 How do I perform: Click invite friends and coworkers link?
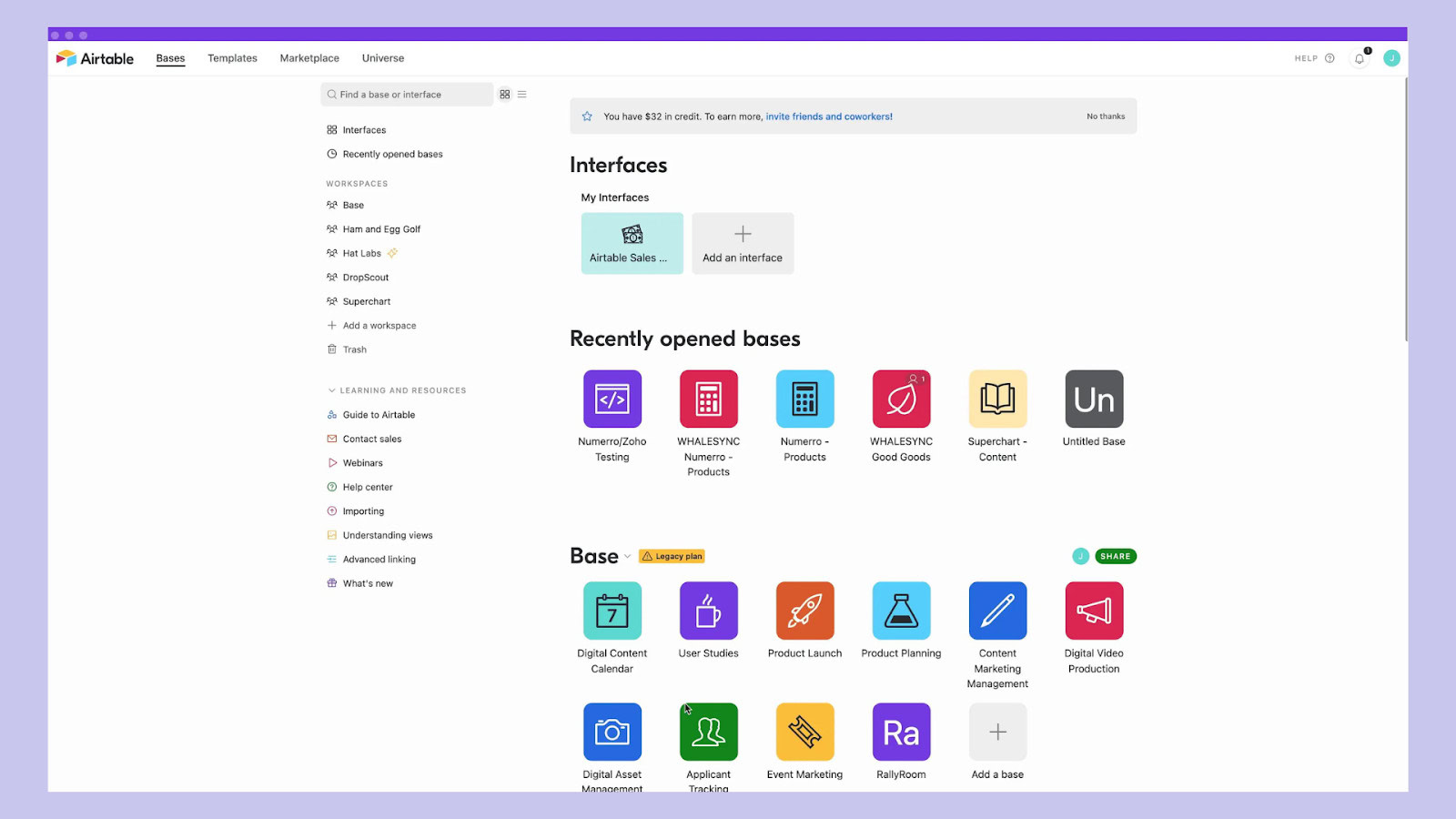(829, 116)
